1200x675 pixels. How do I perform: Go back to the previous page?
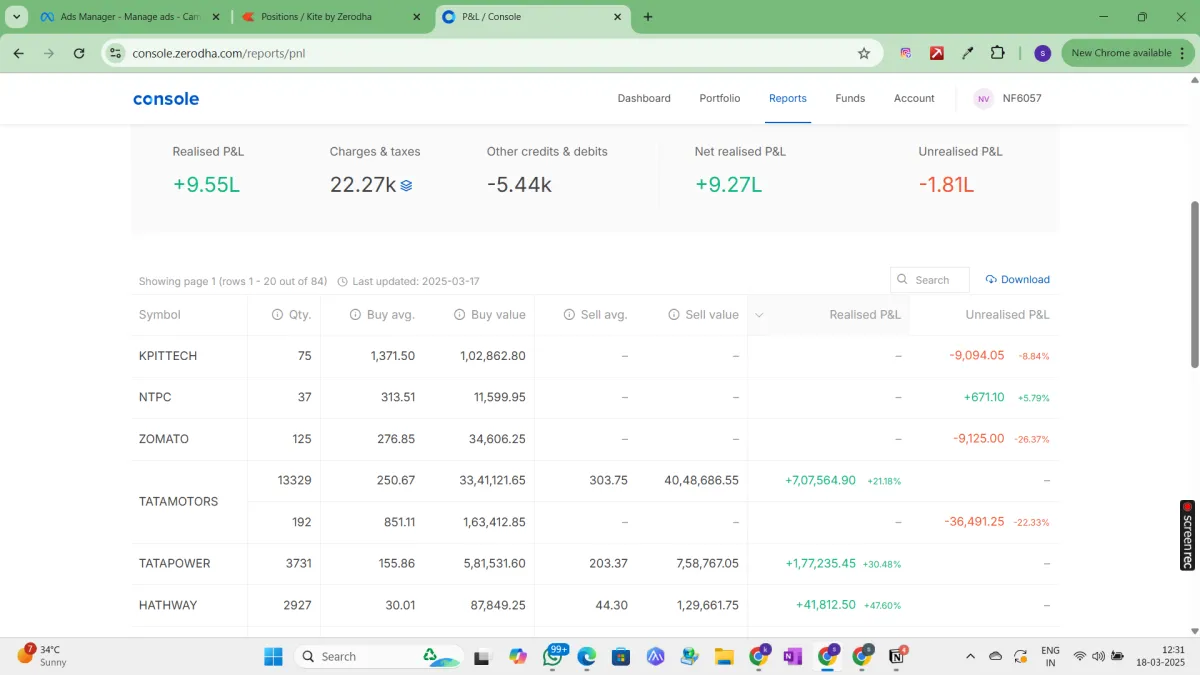click(x=19, y=53)
